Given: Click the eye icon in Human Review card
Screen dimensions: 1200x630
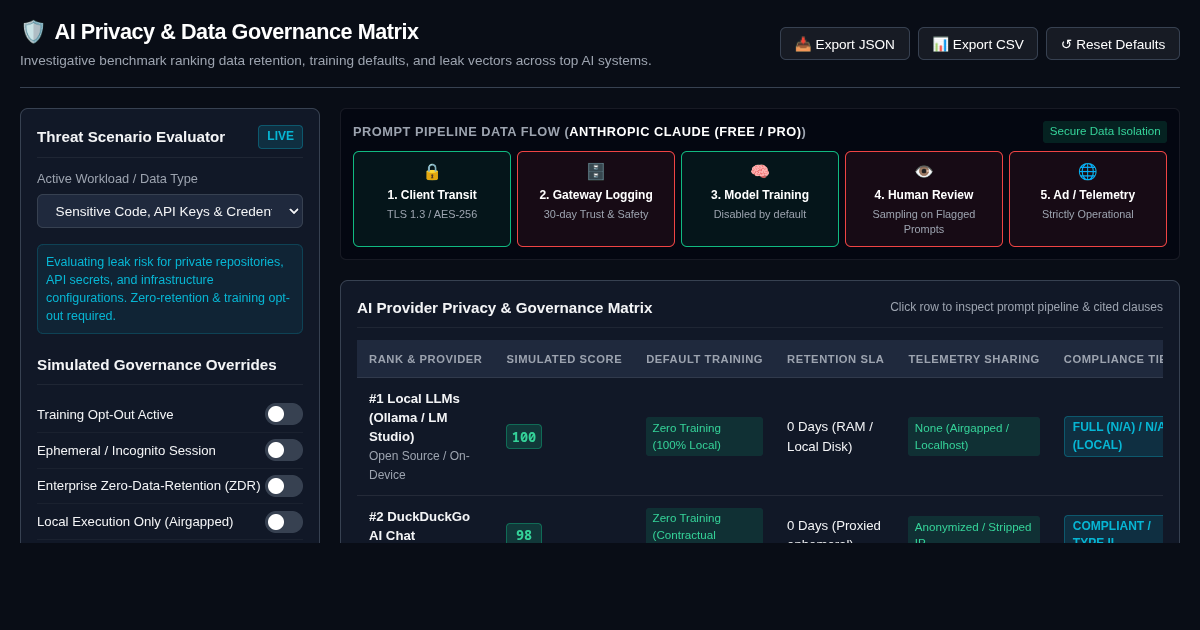Looking at the screenshot, I should (924, 171).
